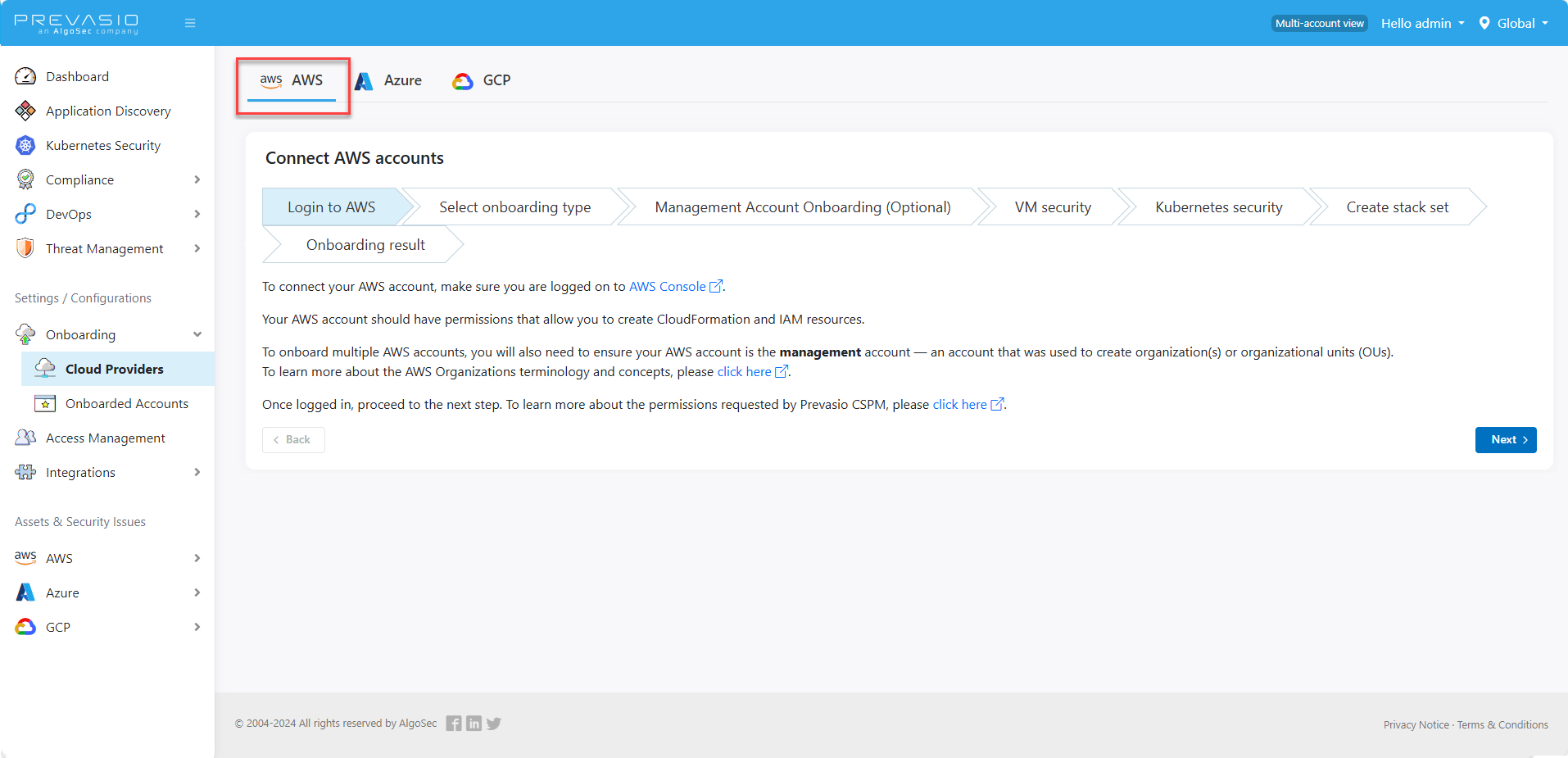Click here link about Prevasio CSPM permissions

pyautogui.click(x=960, y=404)
